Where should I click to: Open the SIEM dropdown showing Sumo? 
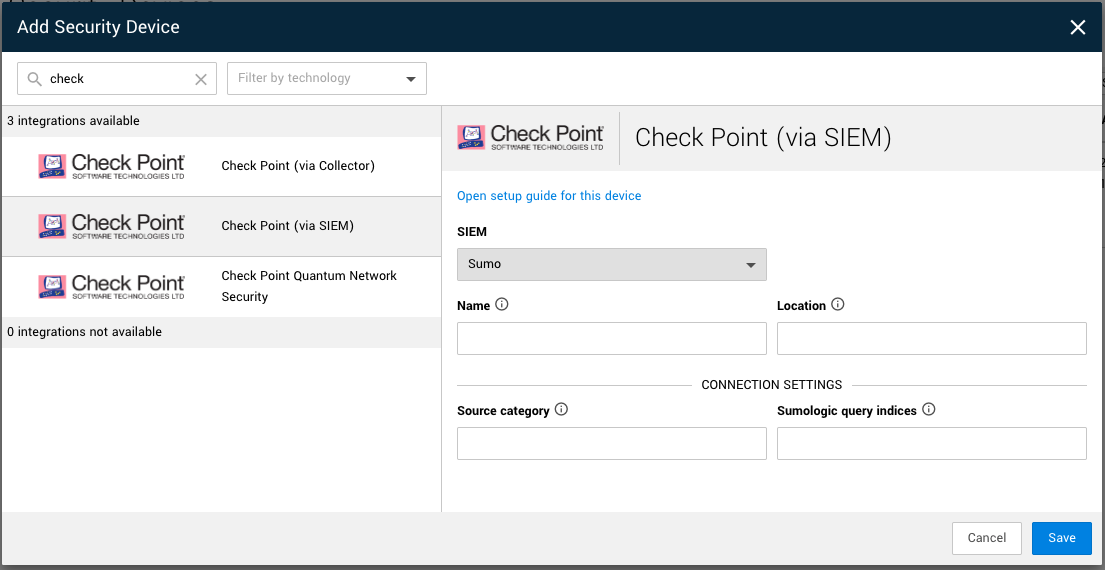tap(612, 265)
